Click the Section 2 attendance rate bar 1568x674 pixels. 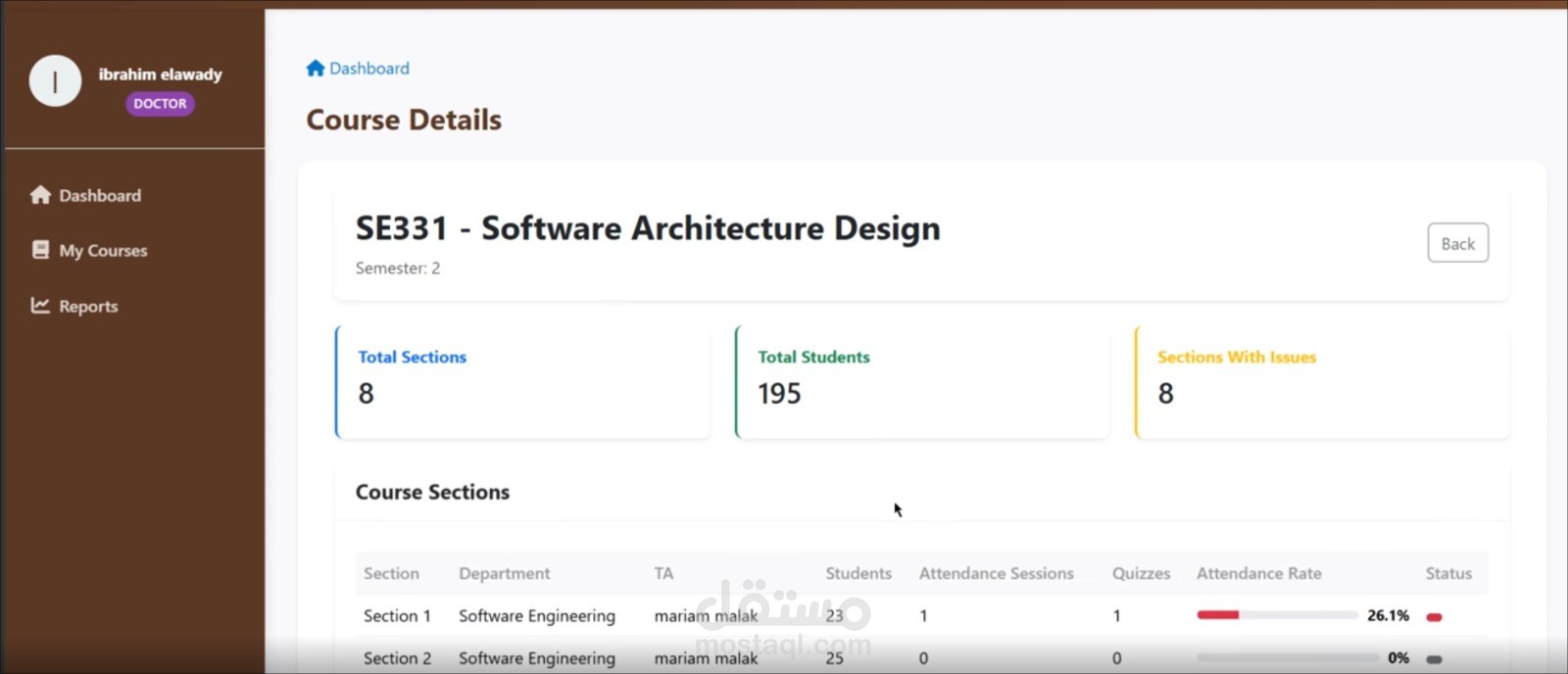point(1287,658)
